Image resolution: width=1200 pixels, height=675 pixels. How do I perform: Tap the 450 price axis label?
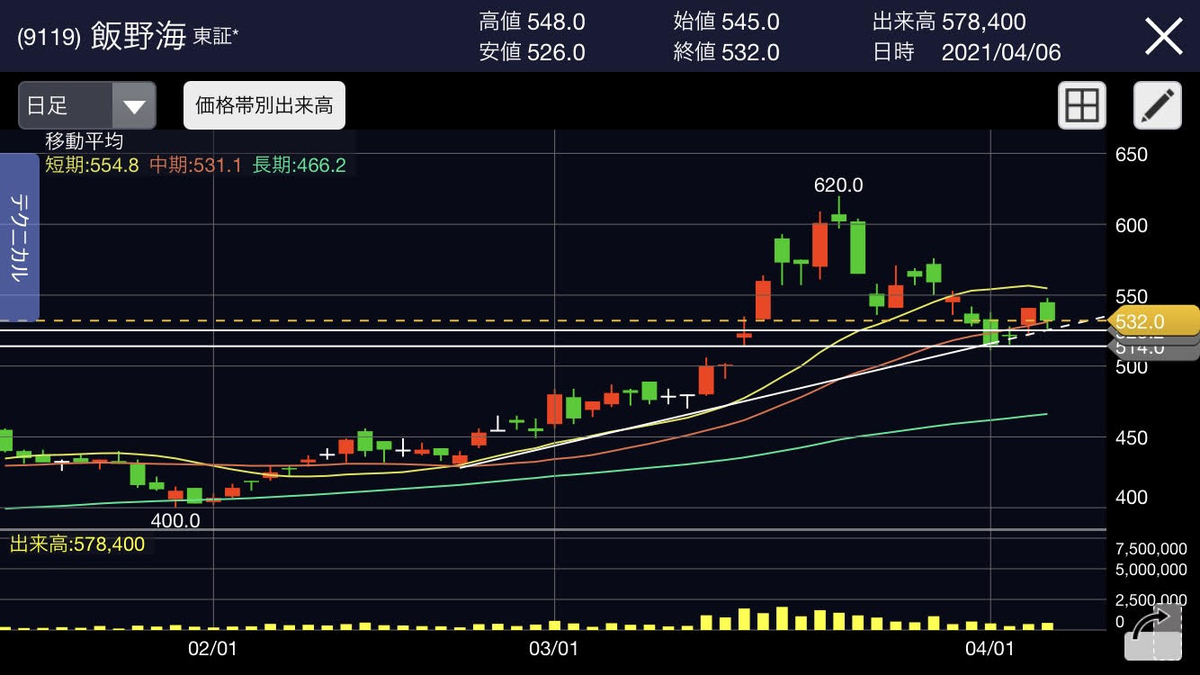coord(1131,438)
